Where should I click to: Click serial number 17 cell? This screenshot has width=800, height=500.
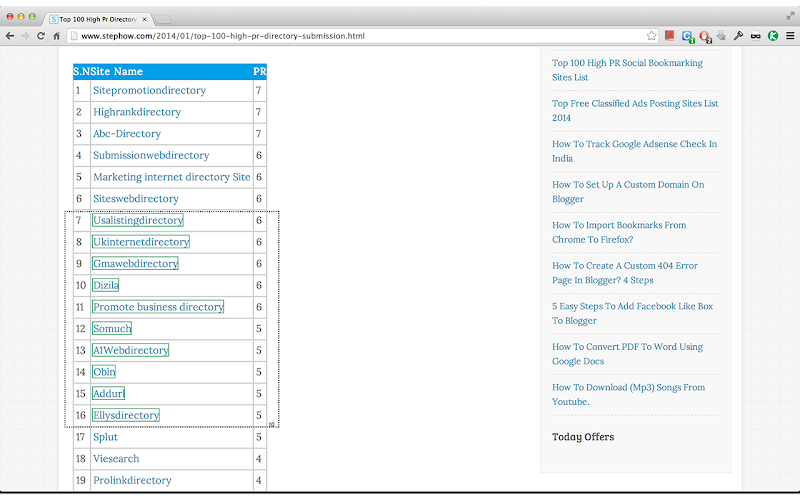(81, 437)
